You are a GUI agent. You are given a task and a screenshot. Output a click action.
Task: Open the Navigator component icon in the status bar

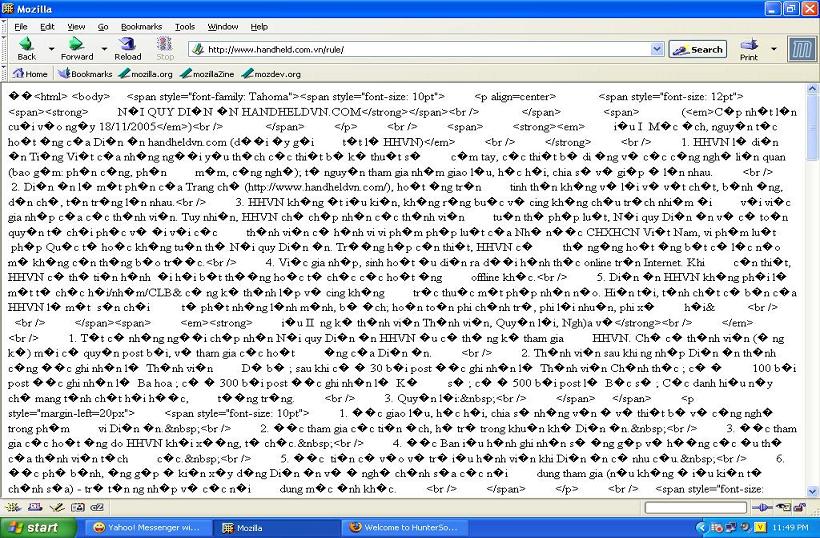point(13,508)
